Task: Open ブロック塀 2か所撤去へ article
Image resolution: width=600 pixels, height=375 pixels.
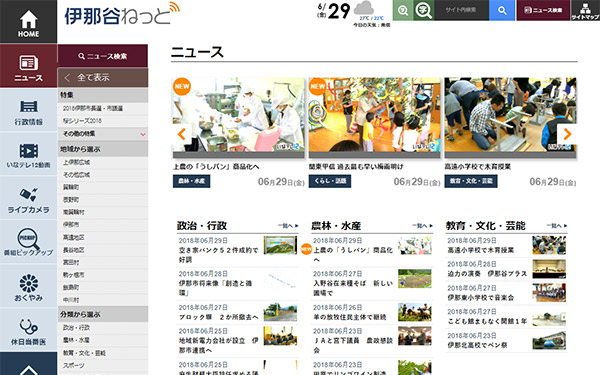Action: click(218, 317)
